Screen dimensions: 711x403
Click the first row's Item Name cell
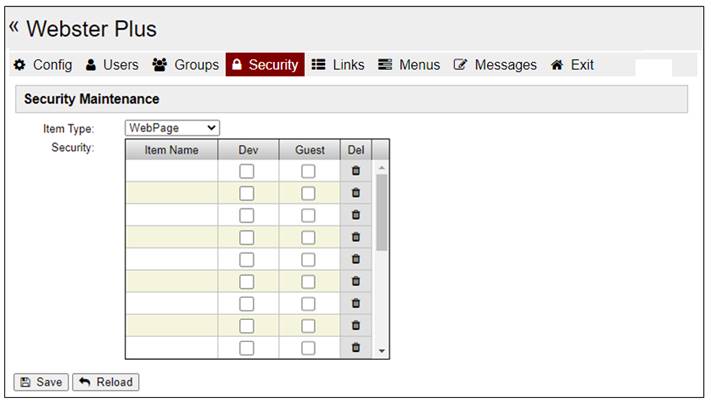(x=171, y=171)
